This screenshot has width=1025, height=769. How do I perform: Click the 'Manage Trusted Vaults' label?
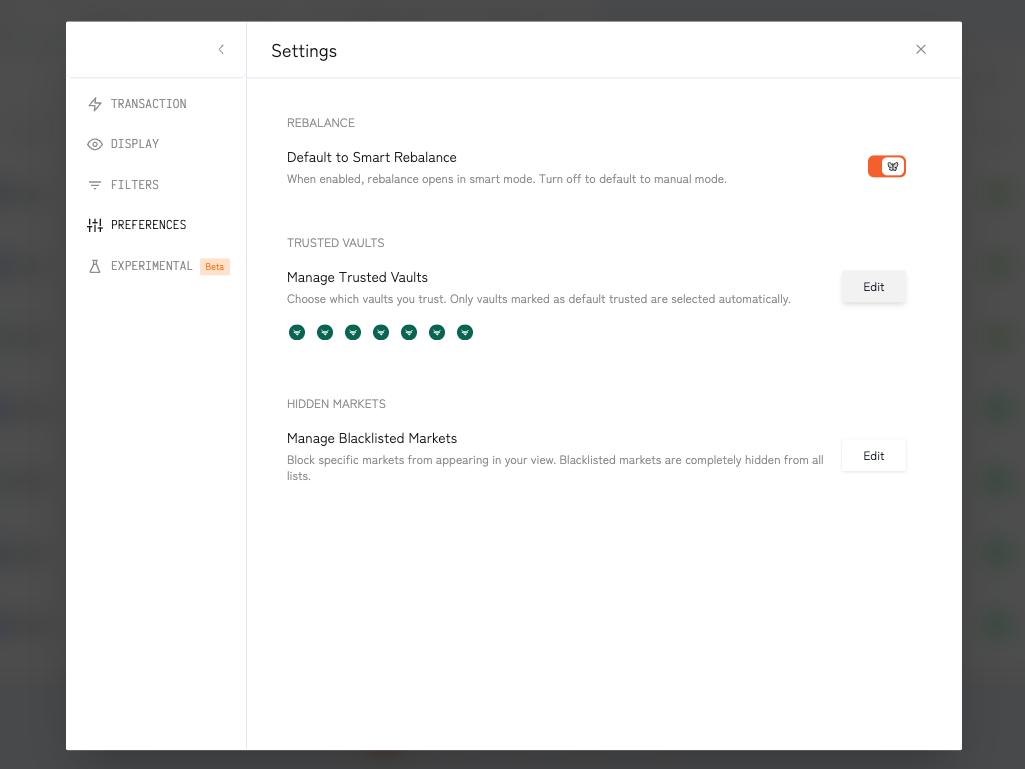[357, 277]
